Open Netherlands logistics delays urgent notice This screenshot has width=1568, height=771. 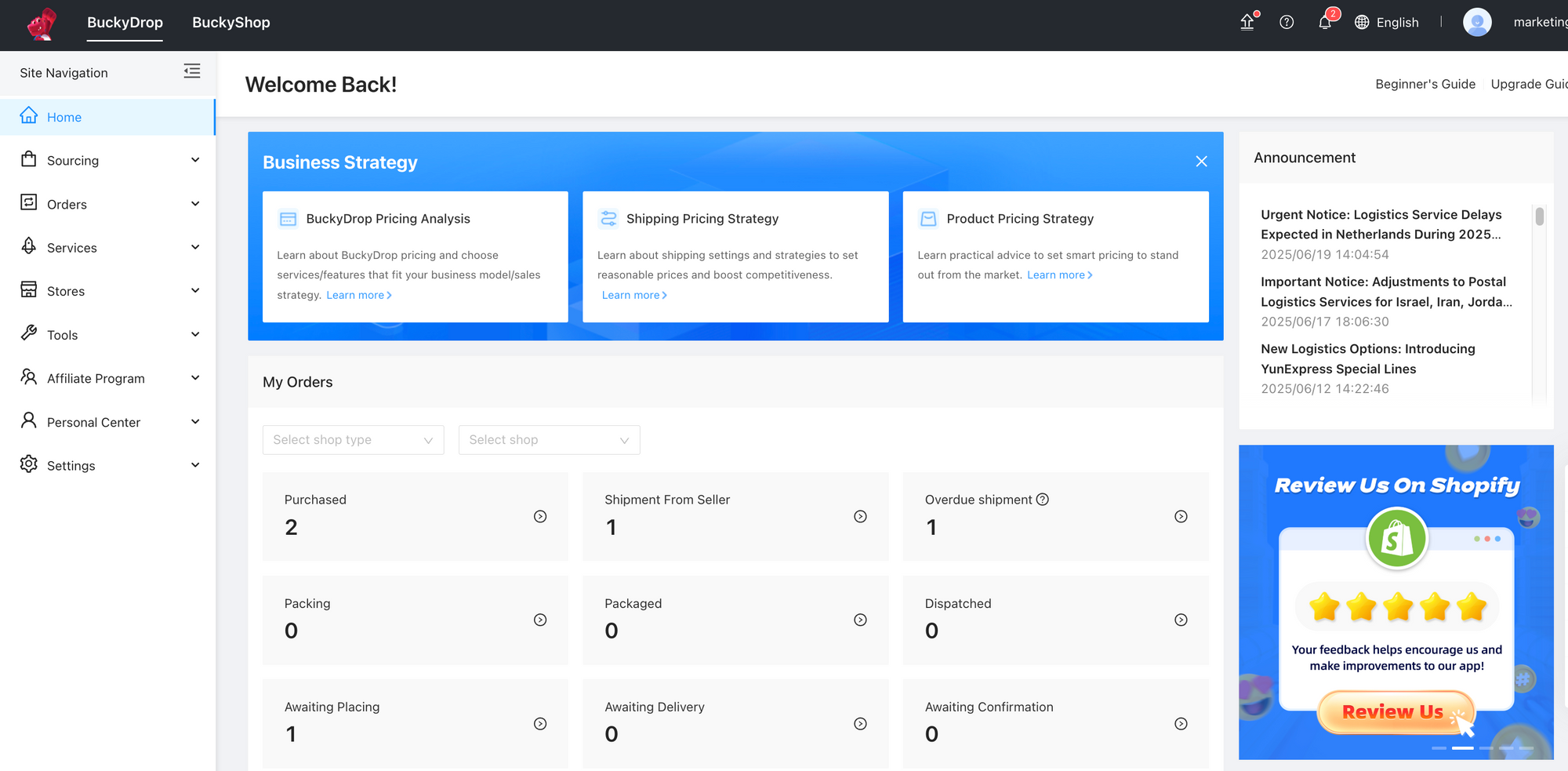pos(1381,224)
